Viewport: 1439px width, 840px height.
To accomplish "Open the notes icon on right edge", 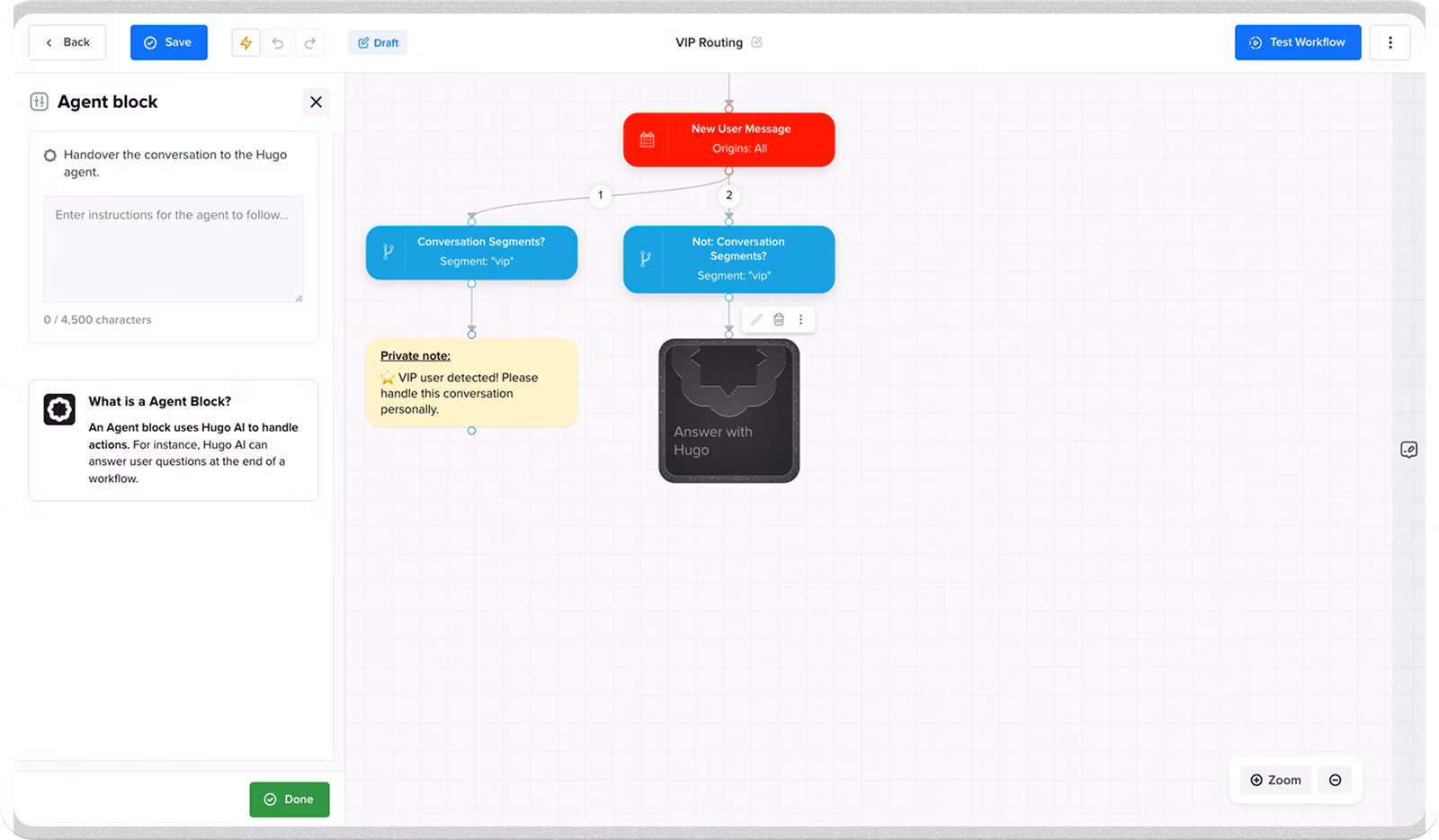I will [x=1408, y=450].
